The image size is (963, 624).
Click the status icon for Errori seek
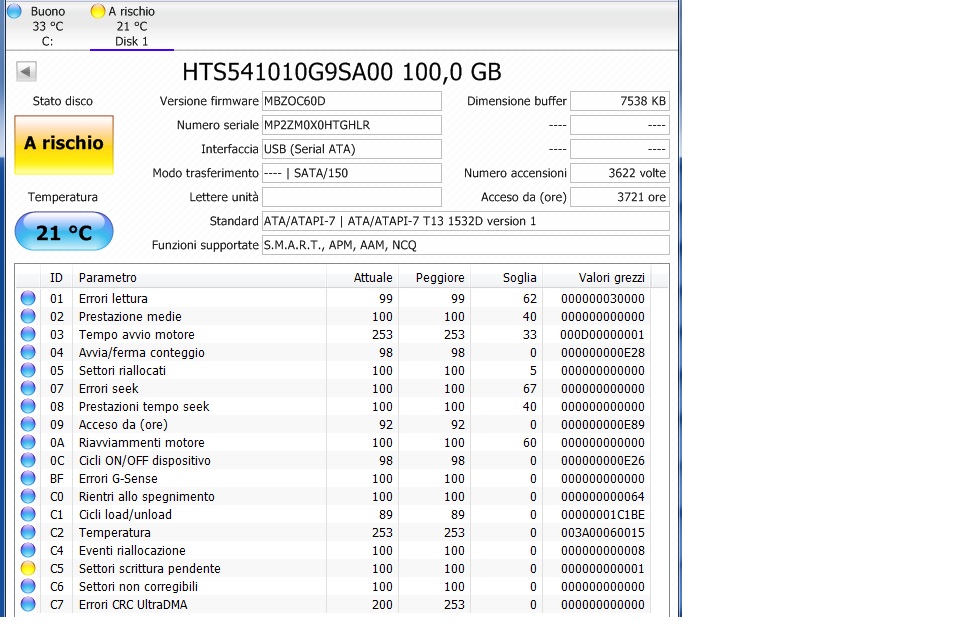click(x=28, y=388)
